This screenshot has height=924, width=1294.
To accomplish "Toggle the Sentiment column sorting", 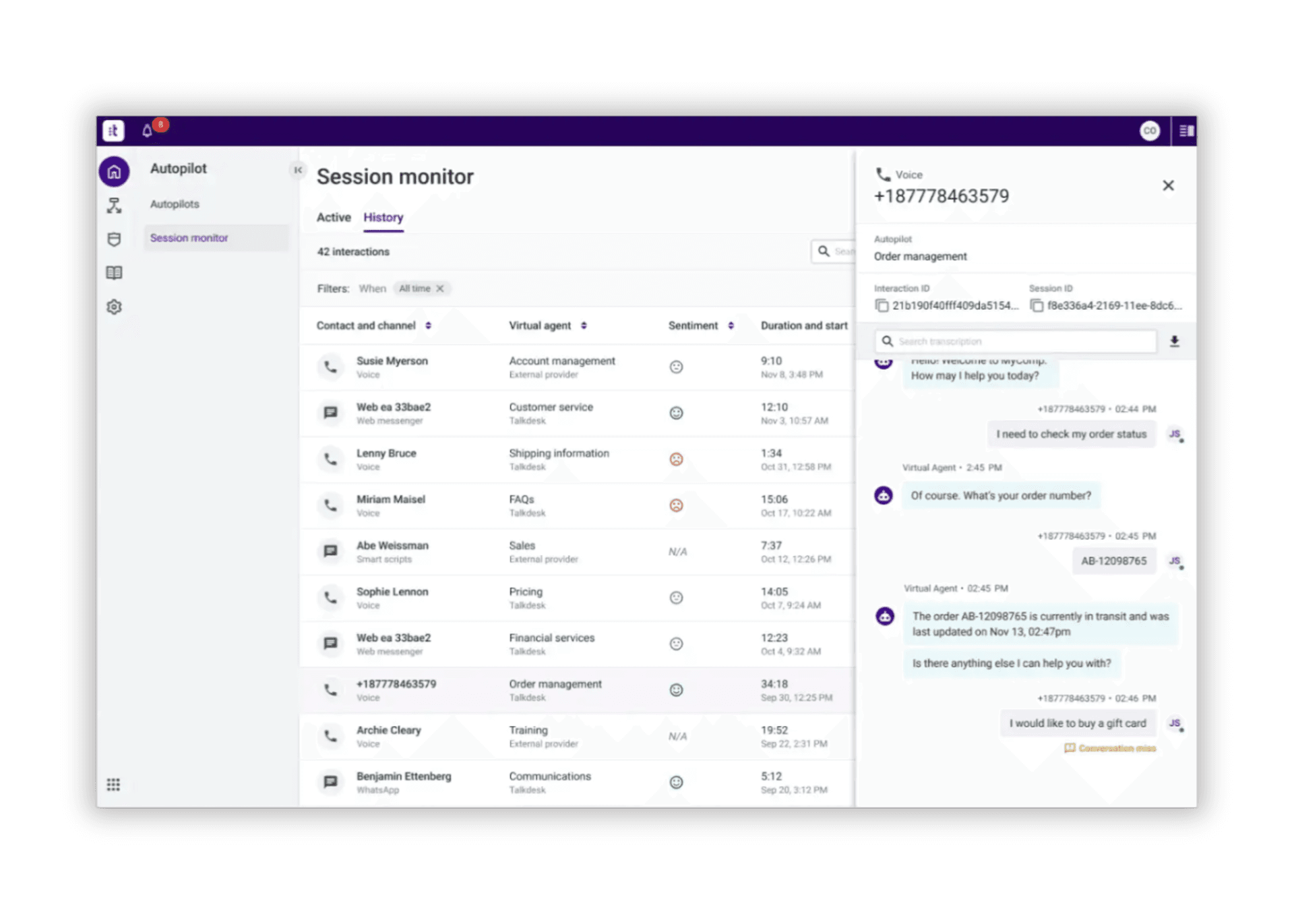I will (732, 325).
